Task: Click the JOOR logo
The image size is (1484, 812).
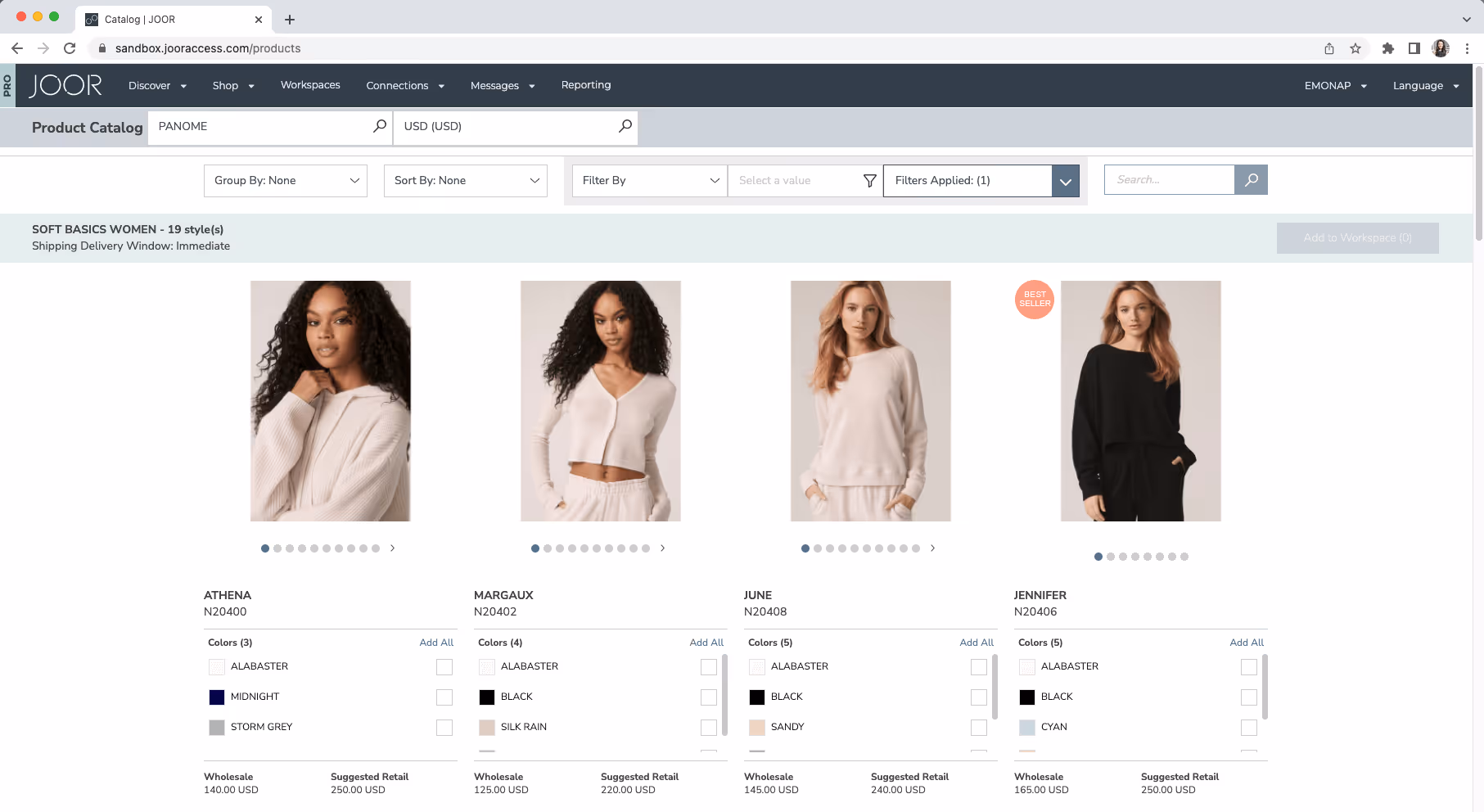Action: tap(65, 85)
